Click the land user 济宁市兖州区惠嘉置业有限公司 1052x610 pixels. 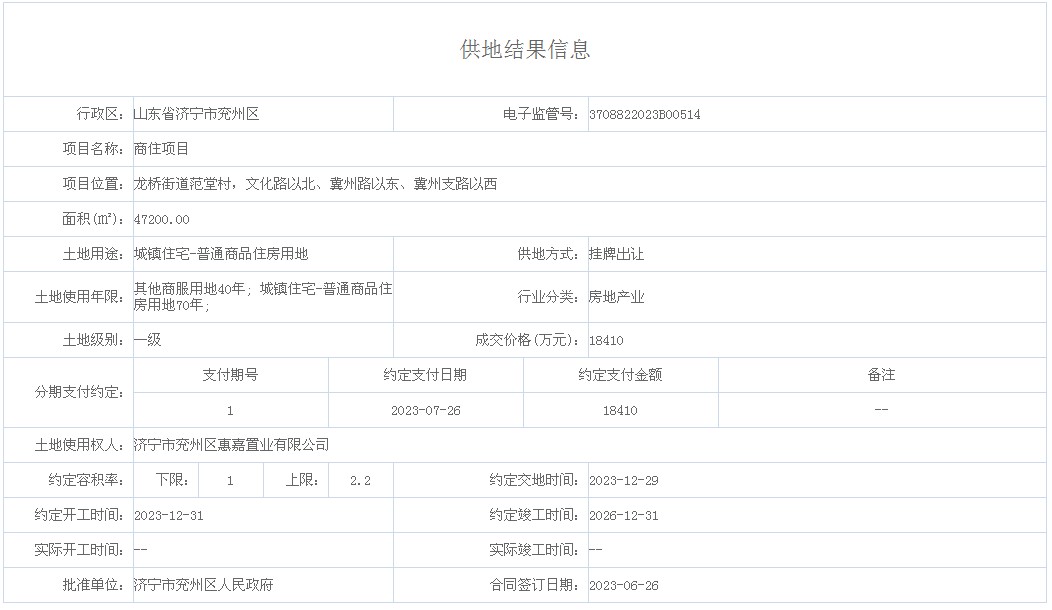[231, 445]
